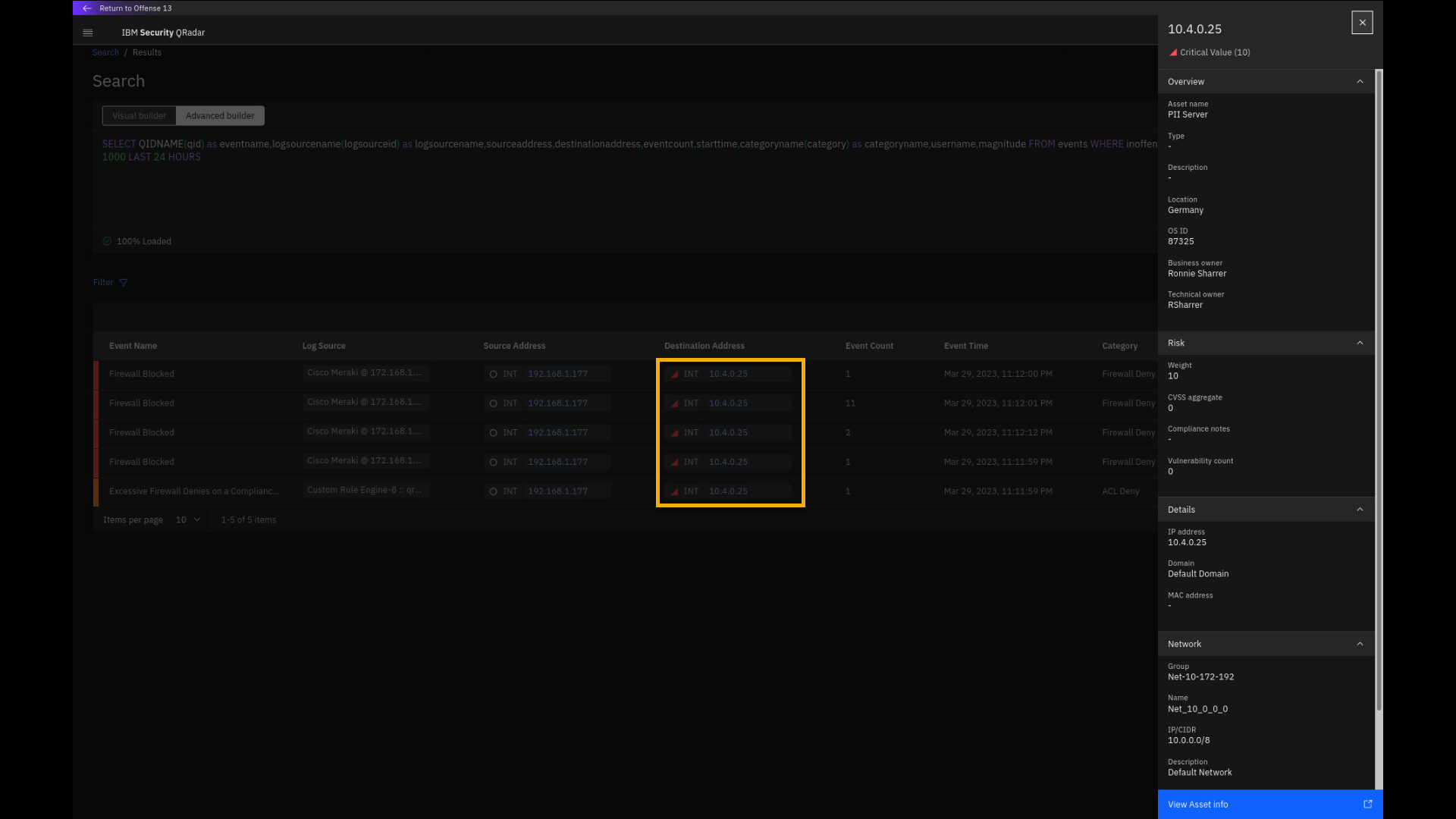Viewport: 1456px width, 819px height.
Task: Click critical value triangle icon in panel header
Action: coord(1173,52)
